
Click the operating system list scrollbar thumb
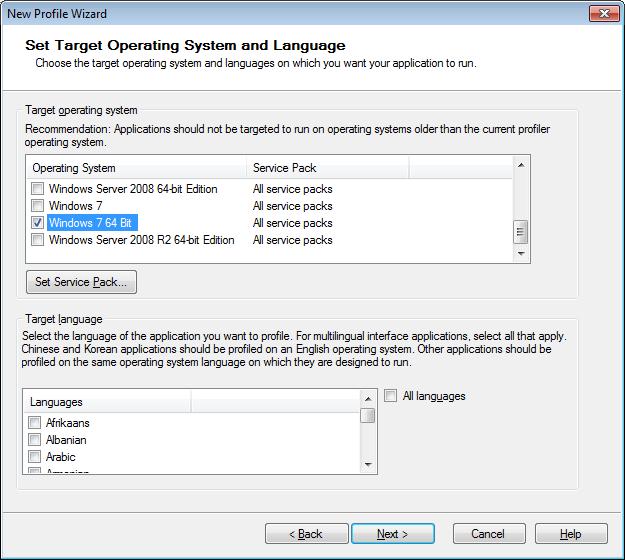click(521, 232)
